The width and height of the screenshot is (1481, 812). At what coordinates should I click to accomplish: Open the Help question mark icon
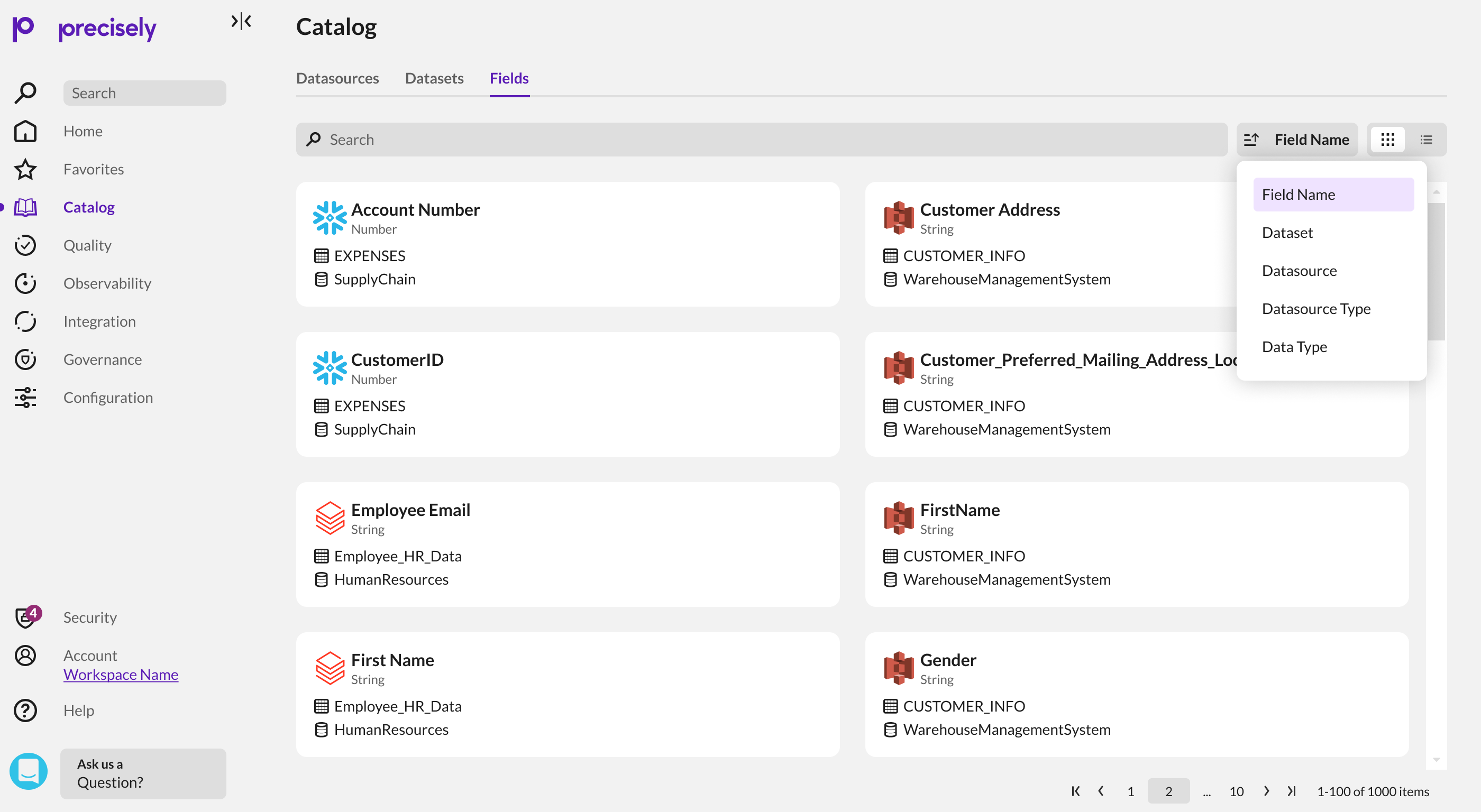25,711
